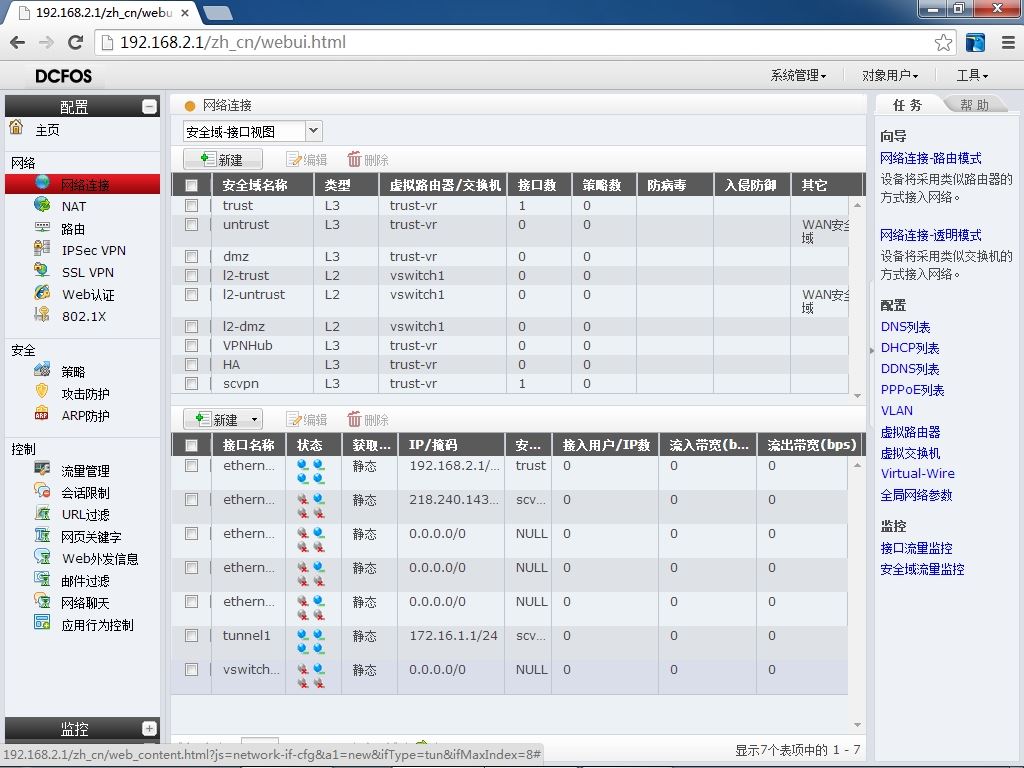Switch to the 帮助 tab

pos(974,104)
